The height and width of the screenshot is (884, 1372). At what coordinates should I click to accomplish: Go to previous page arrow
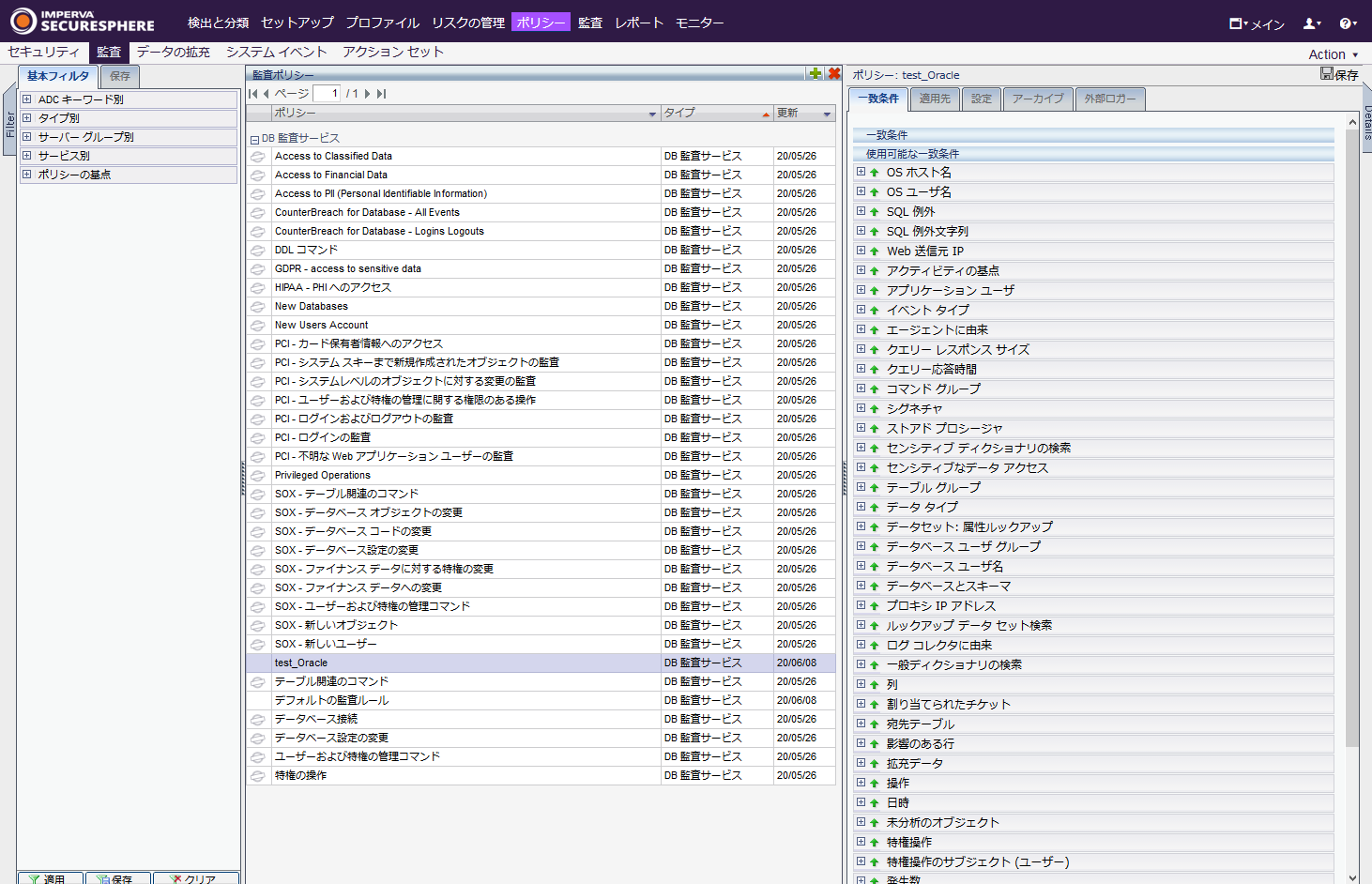point(267,94)
